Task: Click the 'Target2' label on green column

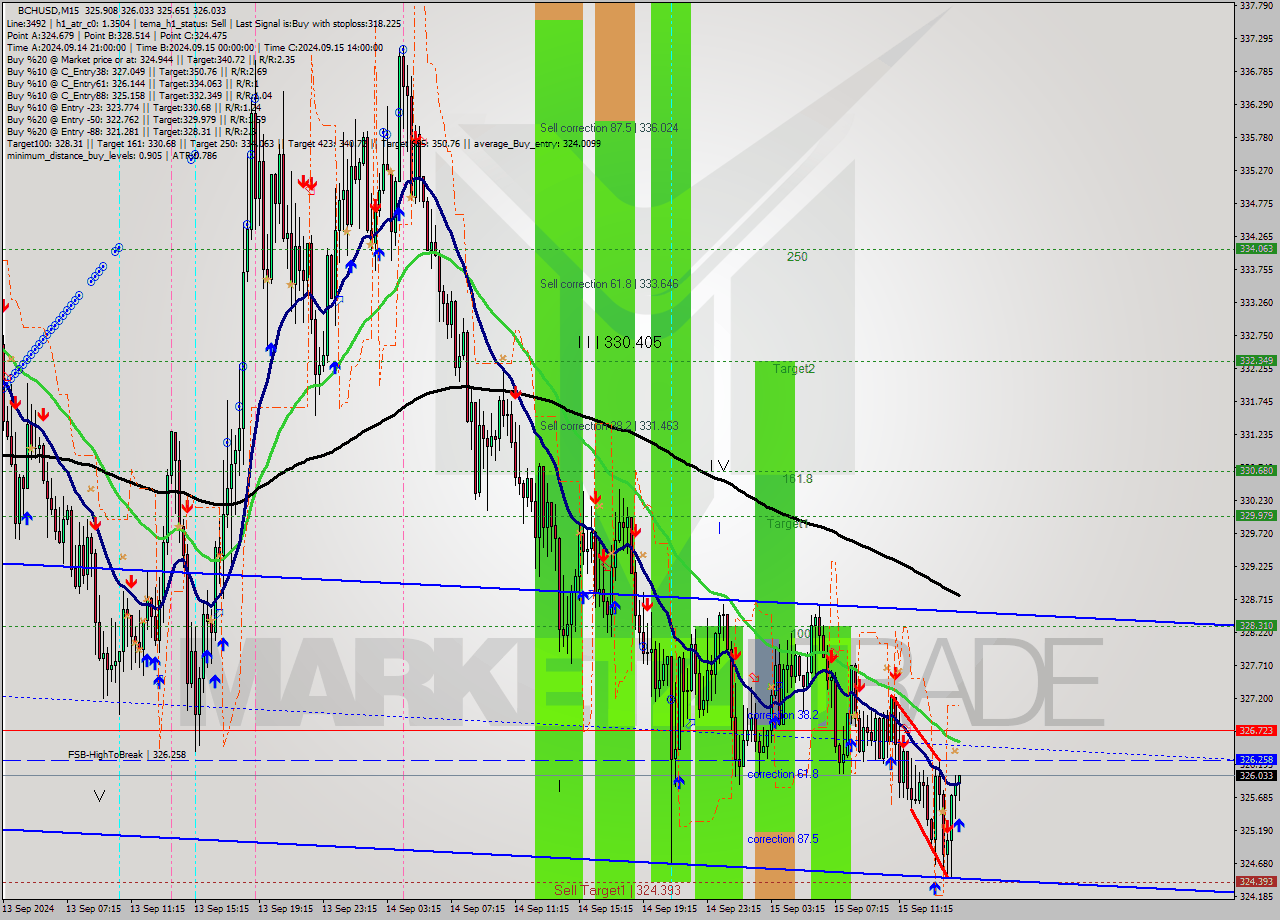Action: [794, 369]
